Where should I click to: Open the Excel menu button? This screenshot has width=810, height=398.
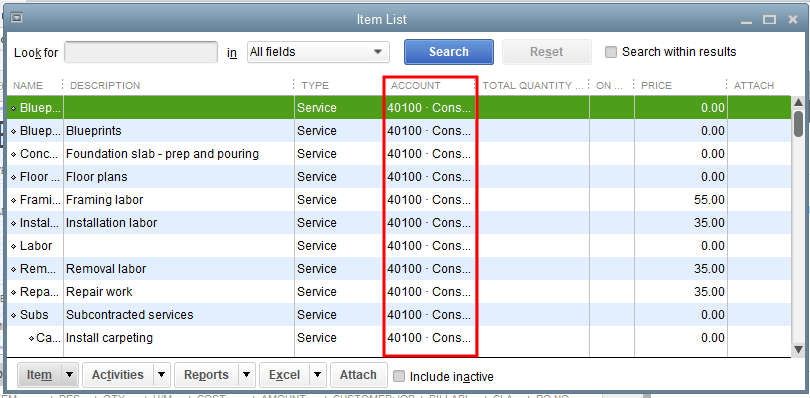[x=285, y=375]
